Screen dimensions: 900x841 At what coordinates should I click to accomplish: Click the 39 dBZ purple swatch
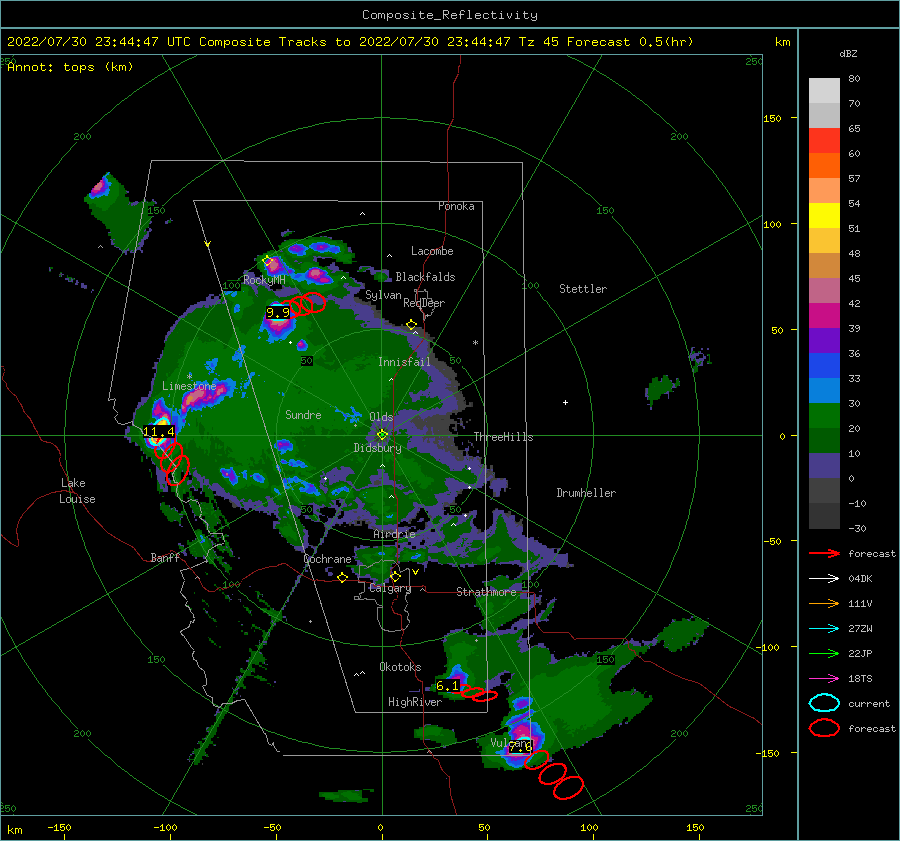coord(824,340)
